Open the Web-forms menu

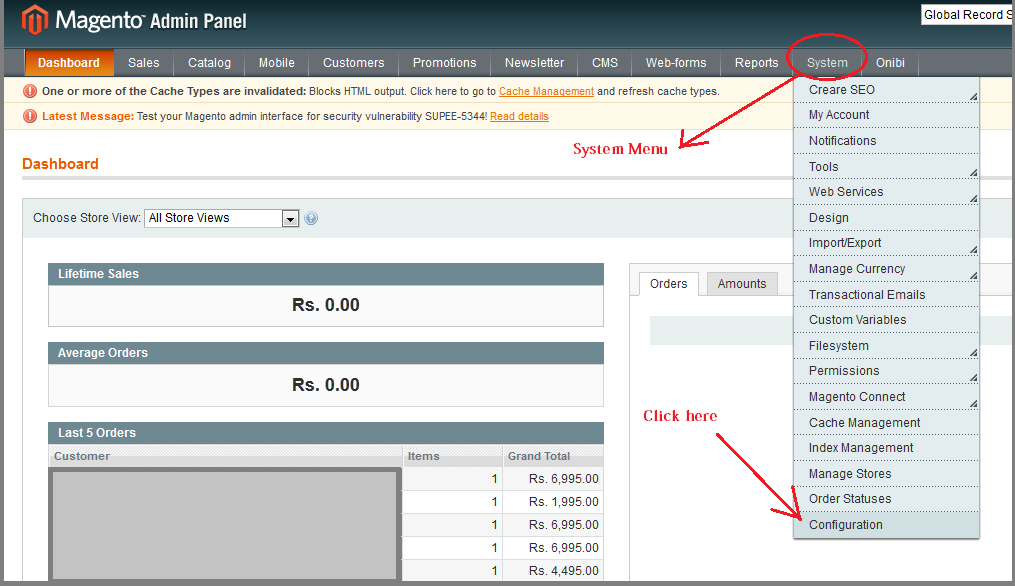click(x=676, y=63)
